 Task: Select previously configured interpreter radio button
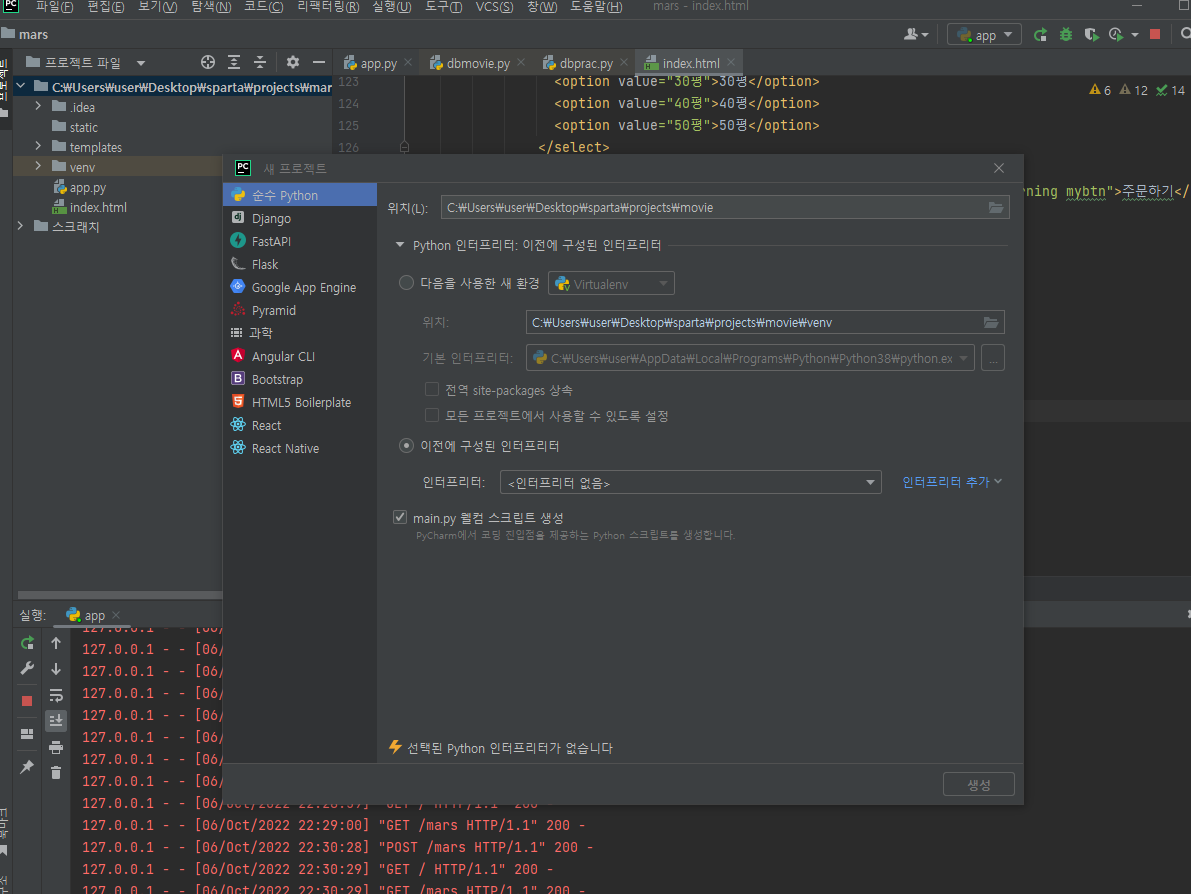point(406,446)
